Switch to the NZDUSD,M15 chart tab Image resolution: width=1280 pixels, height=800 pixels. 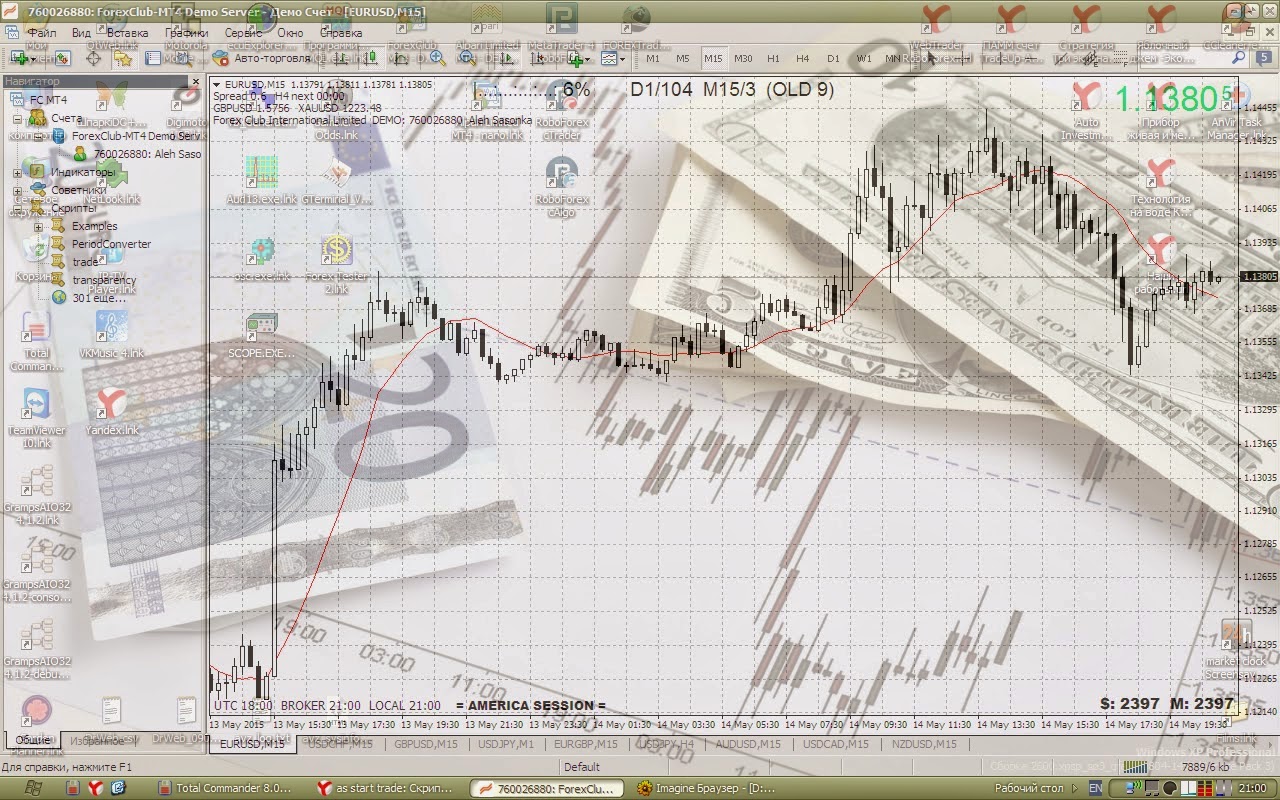(x=923, y=744)
